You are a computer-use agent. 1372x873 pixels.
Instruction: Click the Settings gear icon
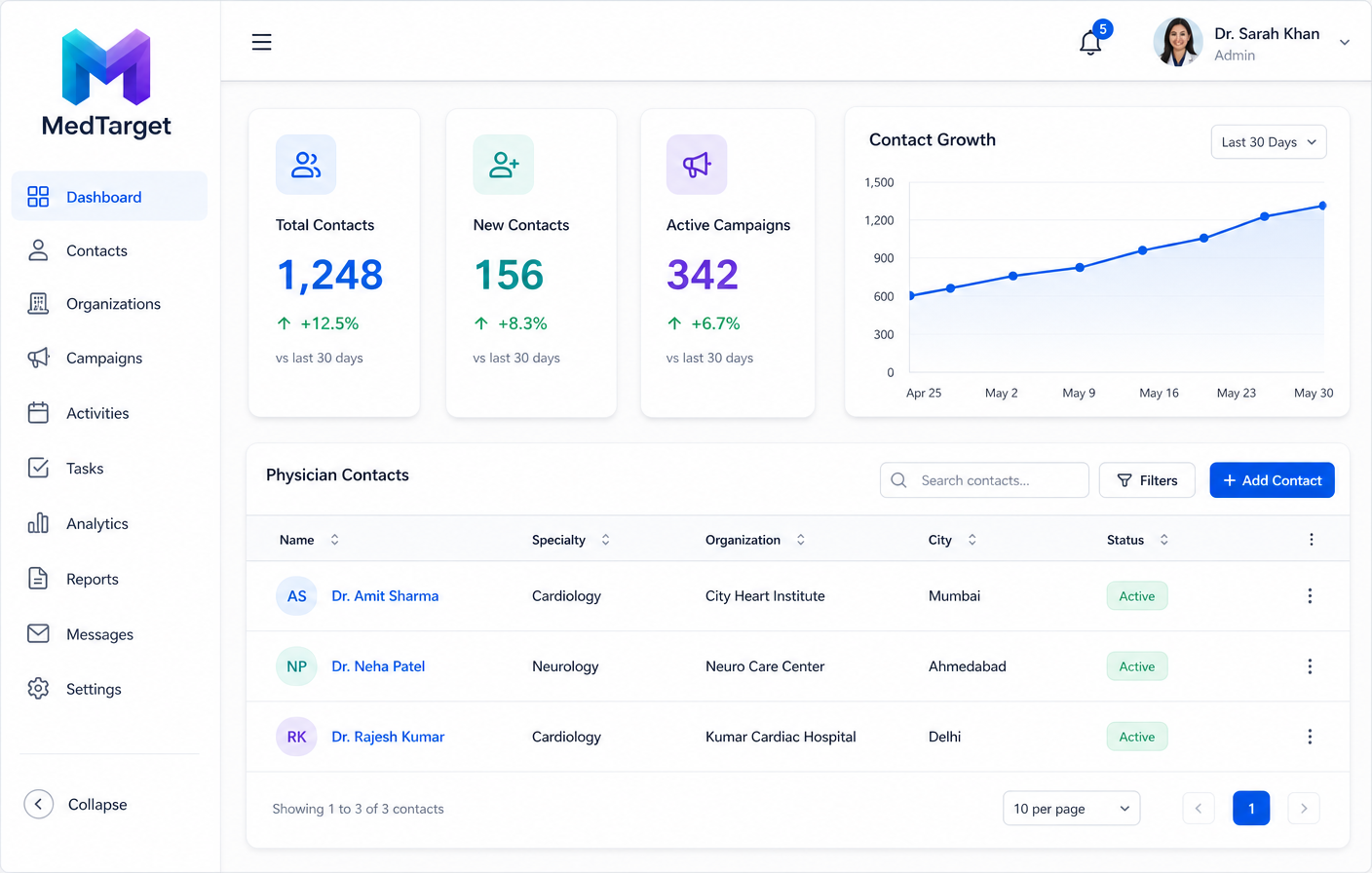coord(38,689)
